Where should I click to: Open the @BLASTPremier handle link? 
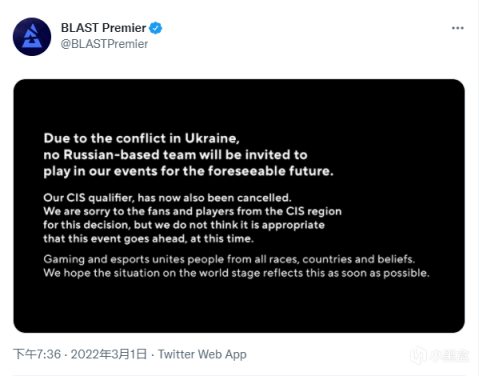click(104, 44)
